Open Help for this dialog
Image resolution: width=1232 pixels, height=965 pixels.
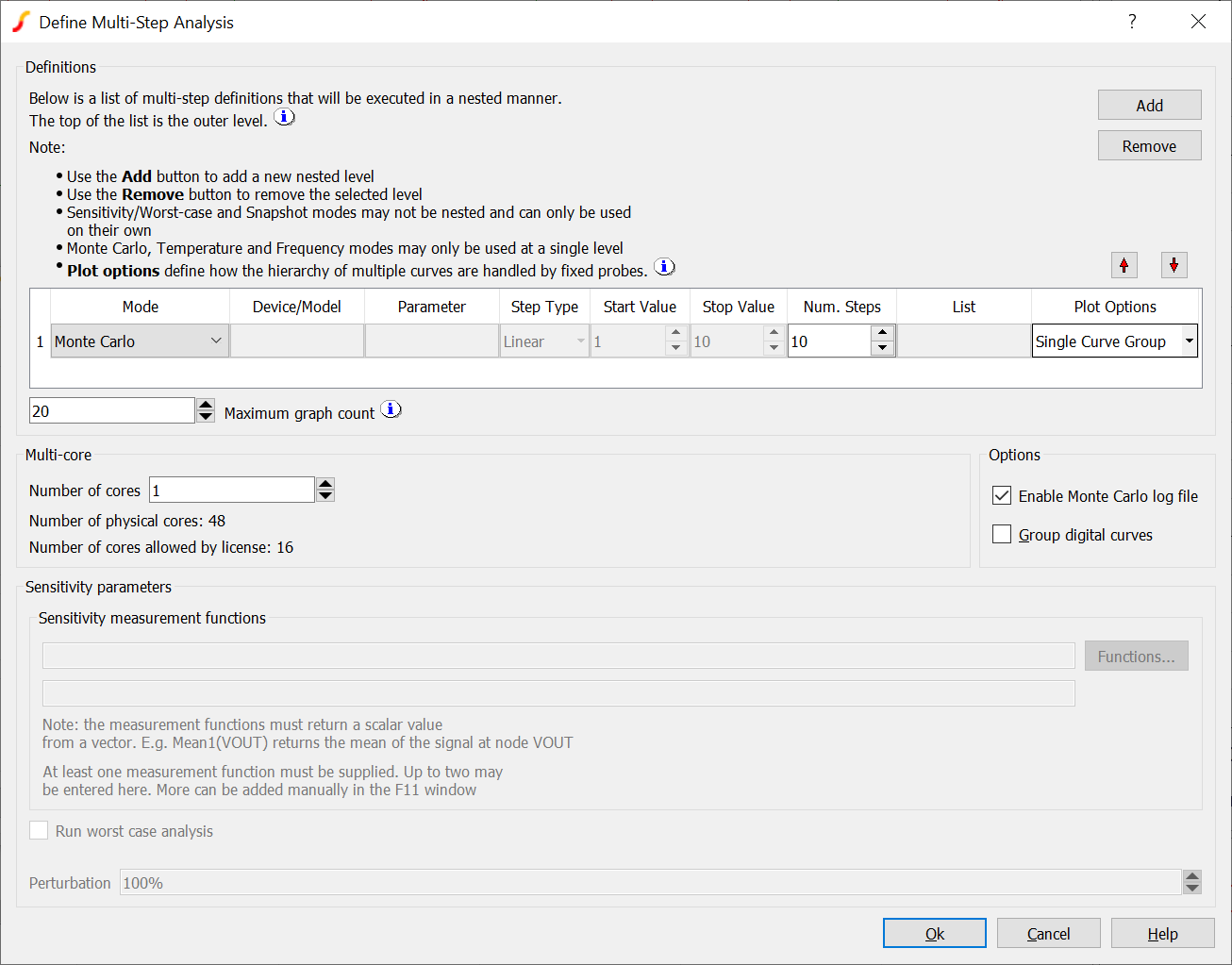[x=1162, y=934]
